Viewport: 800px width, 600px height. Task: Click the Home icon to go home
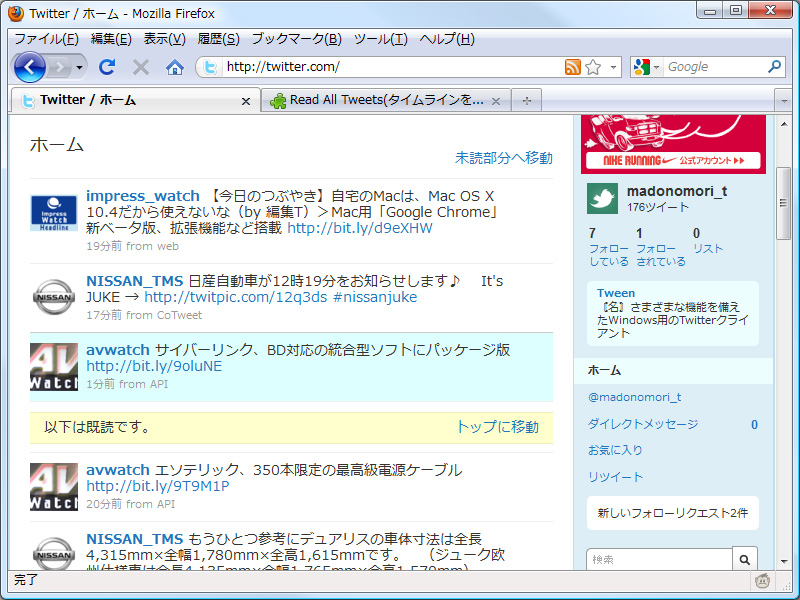pos(175,67)
